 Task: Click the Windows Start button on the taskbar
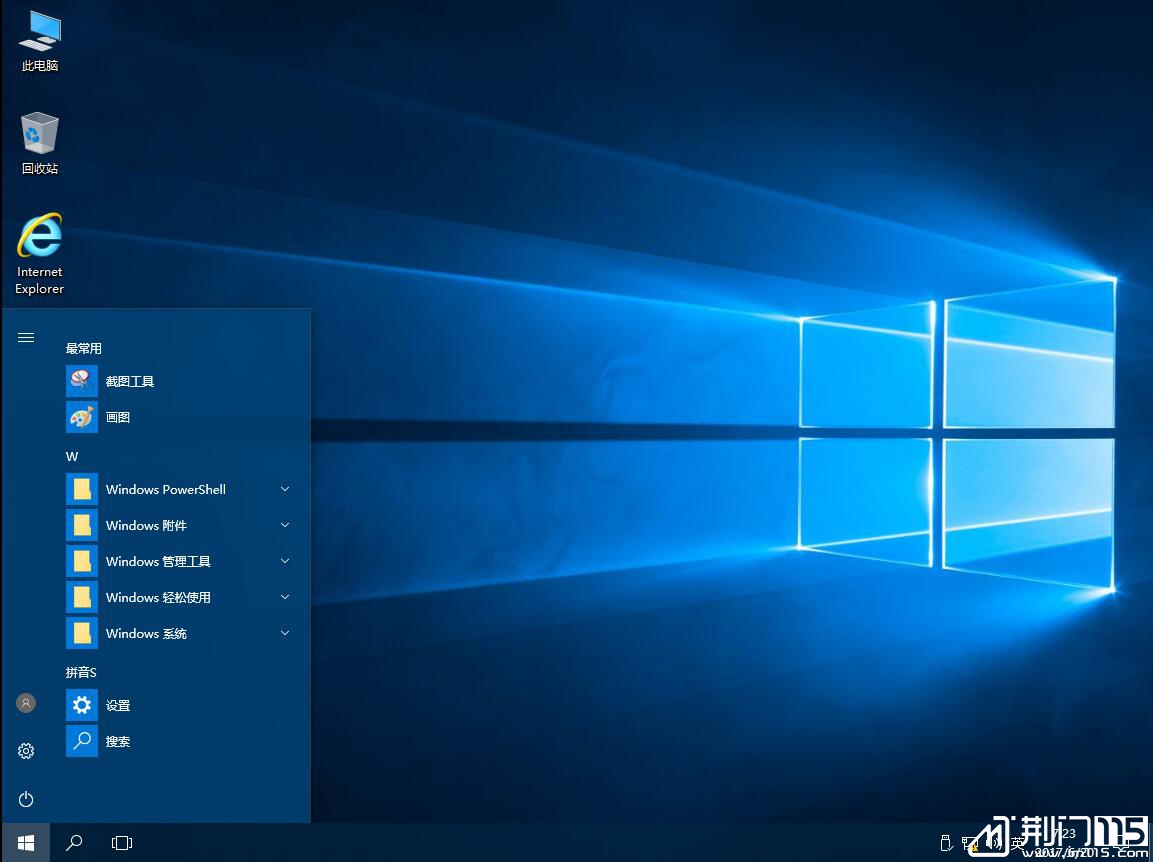[26, 843]
